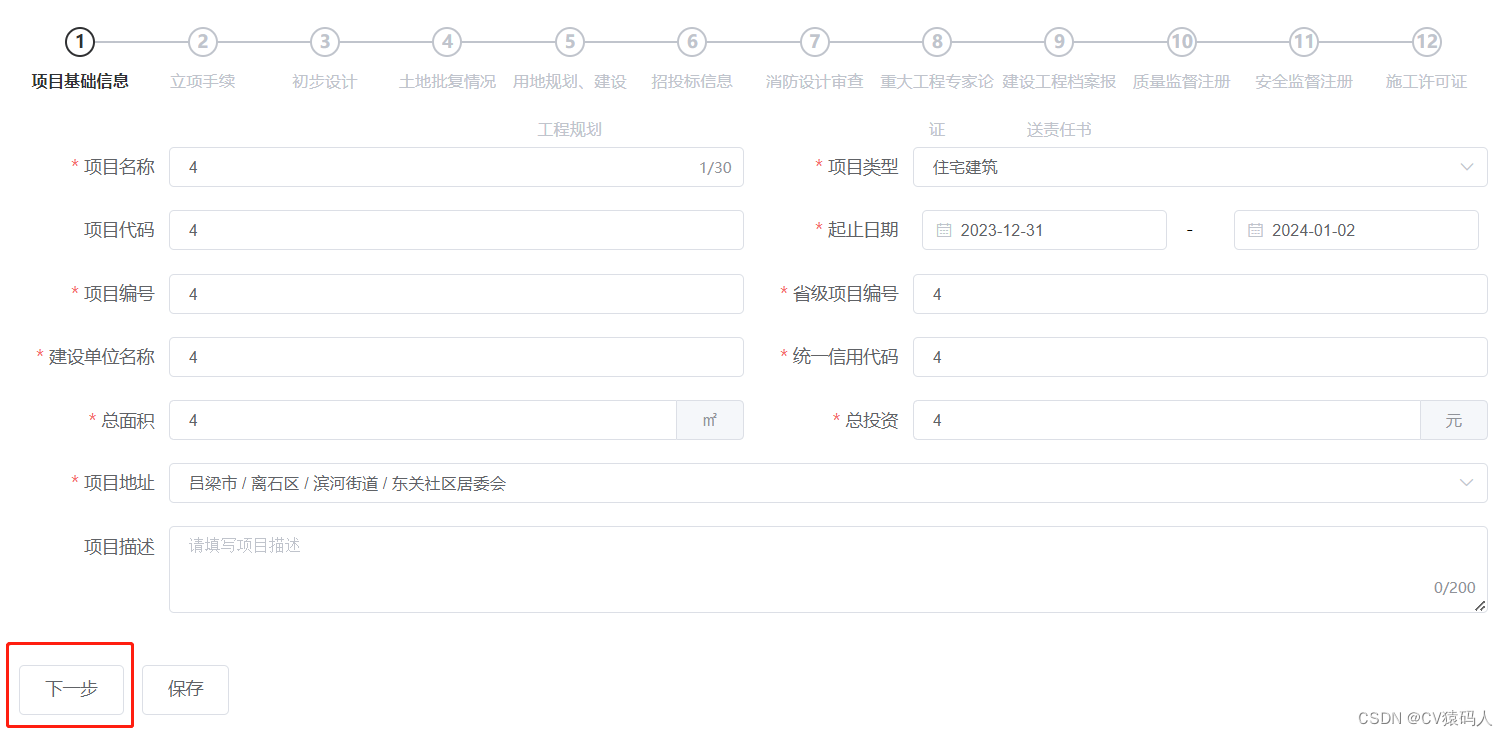Click step 6 circle icon

pyautogui.click(x=692, y=42)
